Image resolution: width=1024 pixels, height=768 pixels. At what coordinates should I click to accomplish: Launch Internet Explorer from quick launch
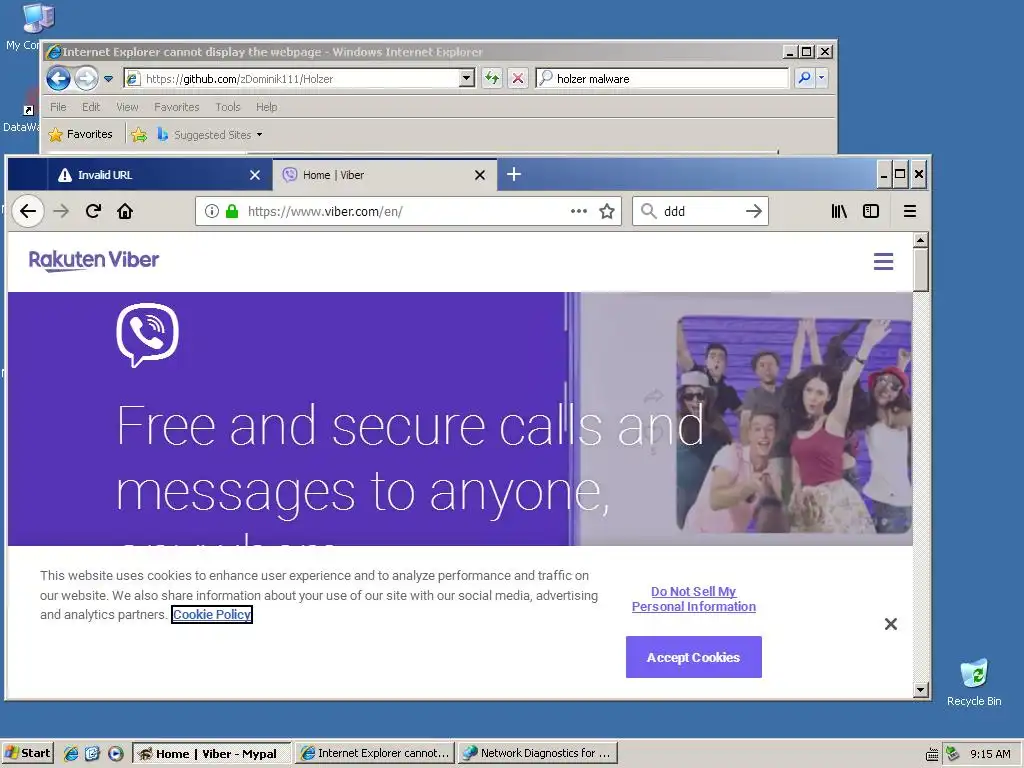click(71, 753)
